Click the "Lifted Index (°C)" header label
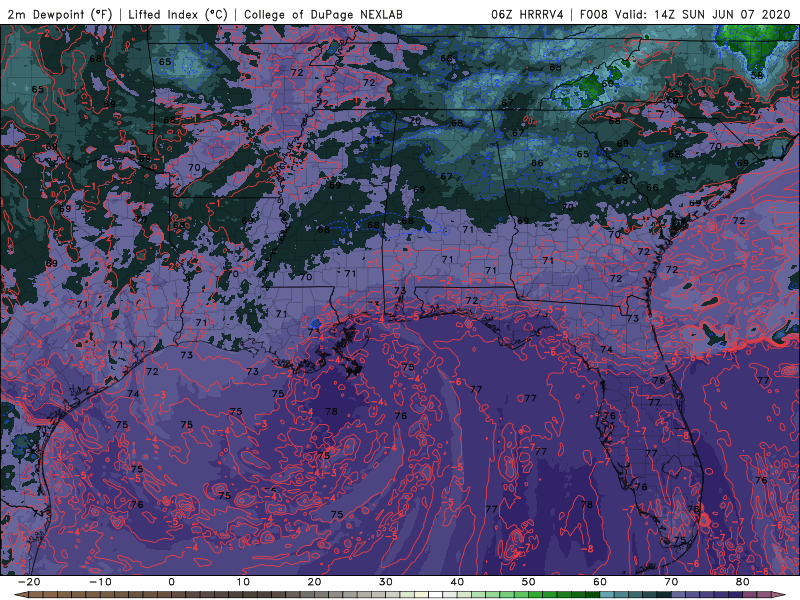 178,14
